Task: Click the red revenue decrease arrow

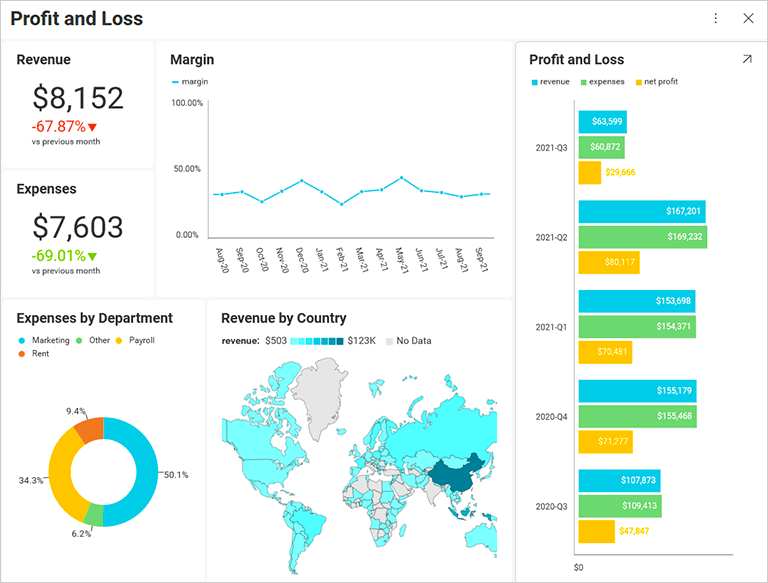Action: tap(92, 127)
